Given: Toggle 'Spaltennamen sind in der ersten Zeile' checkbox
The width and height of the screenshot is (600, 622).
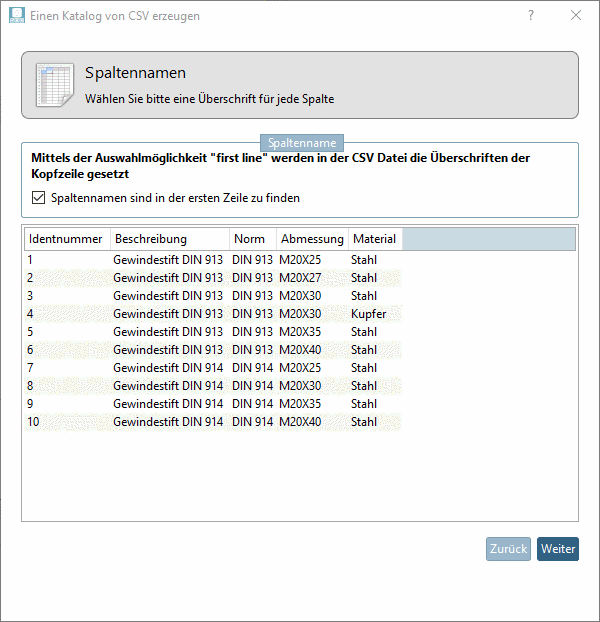Looking at the screenshot, I should (38, 198).
